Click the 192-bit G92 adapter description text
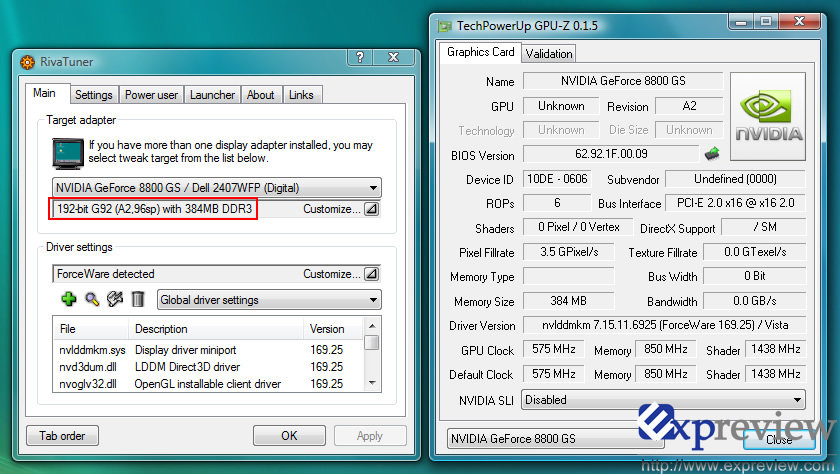 coord(154,209)
